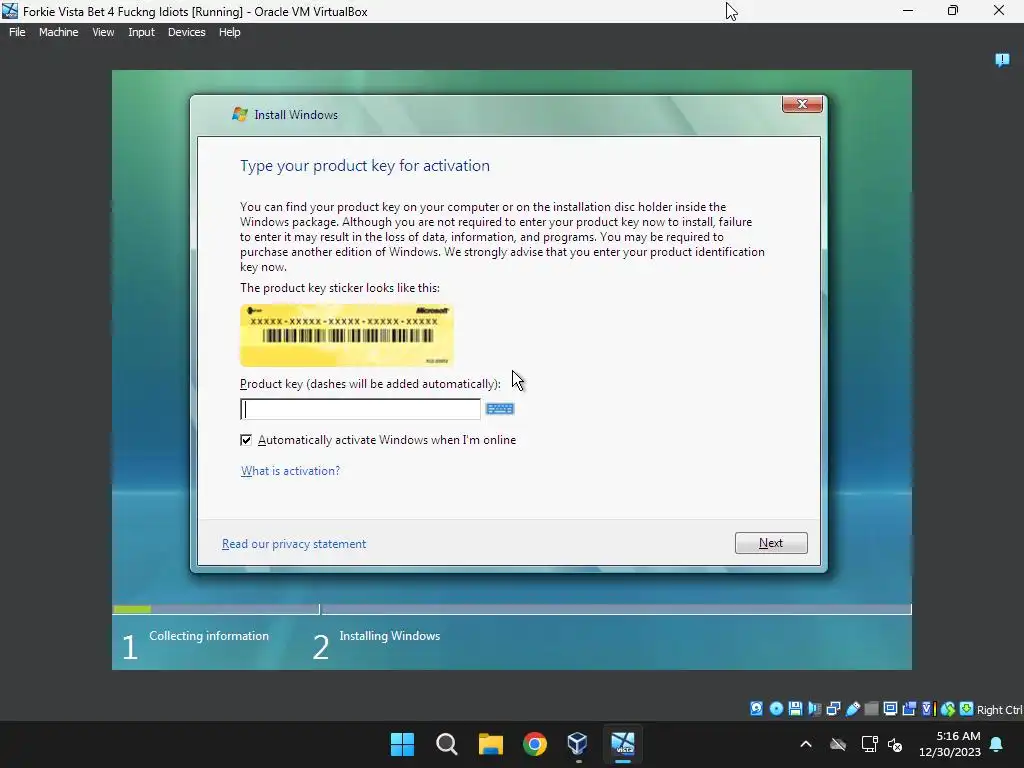Click the display settings status icon
The image size is (1024, 768).
click(x=890, y=709)
